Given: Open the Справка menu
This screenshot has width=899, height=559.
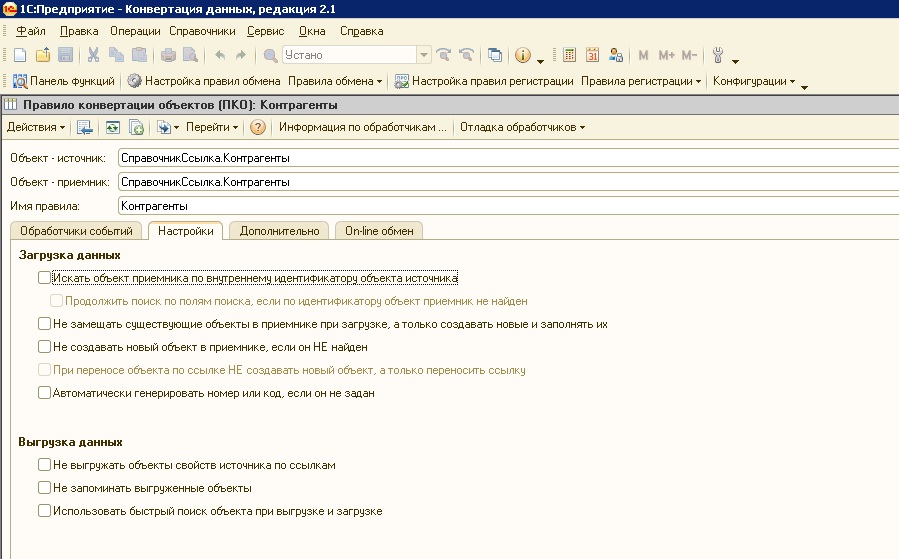Looking at the screenshot, I should [362, 32].
